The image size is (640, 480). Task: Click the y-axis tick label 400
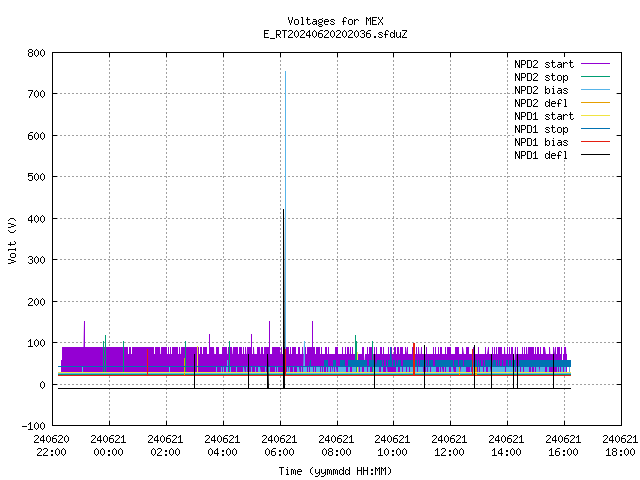click(36, 219)
